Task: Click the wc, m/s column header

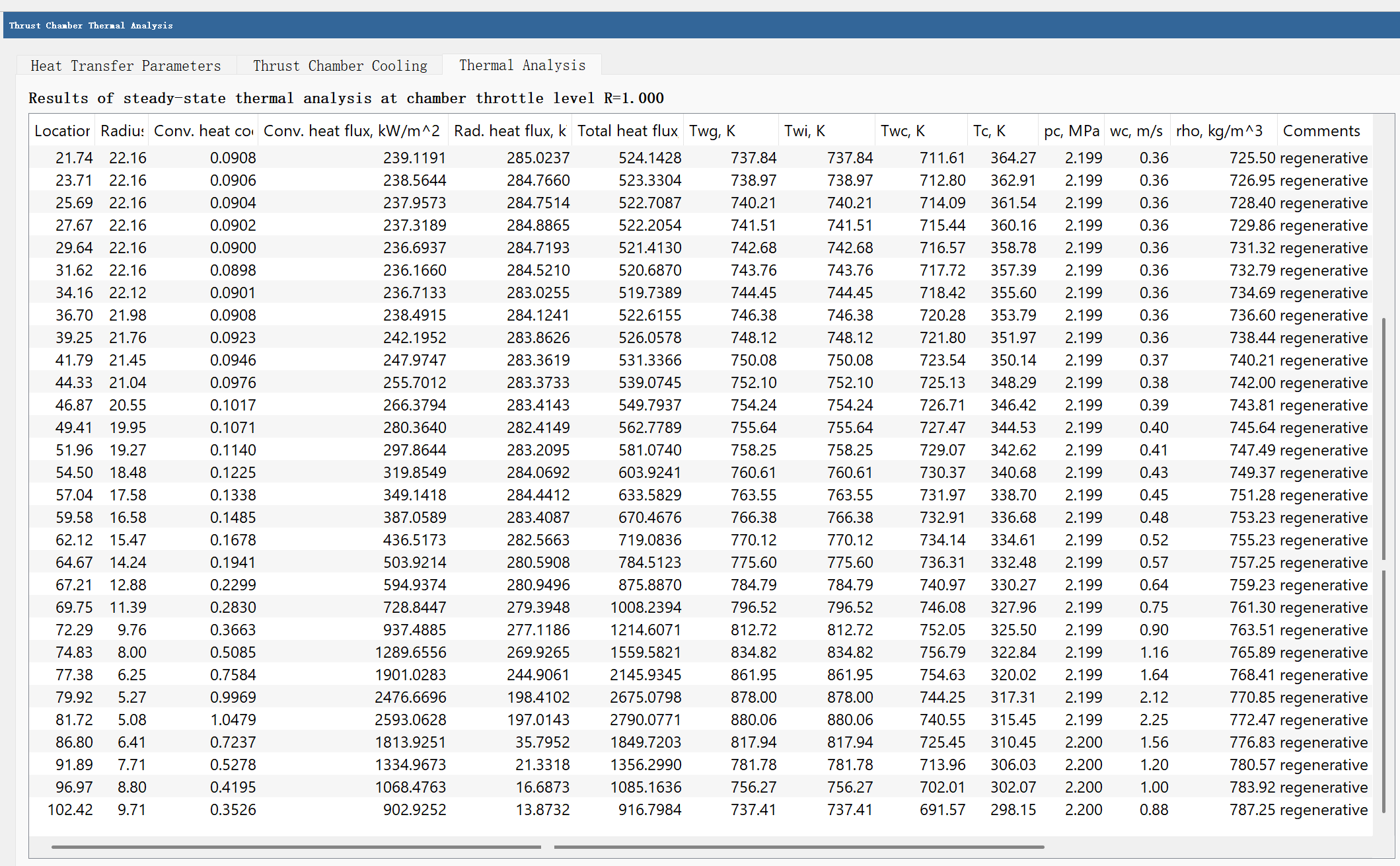Action: [1136, 131]
